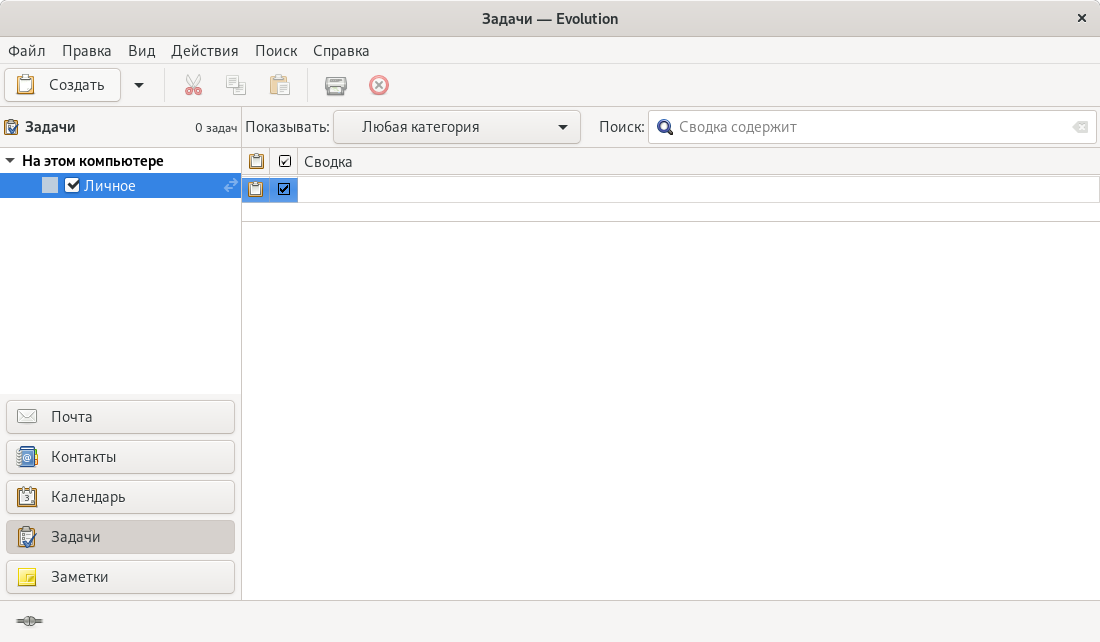This screenshot has height=642, width=1100.
Task: Click the Сводка содержит search field
Action: pyautogui.click(x=872, y=127)
